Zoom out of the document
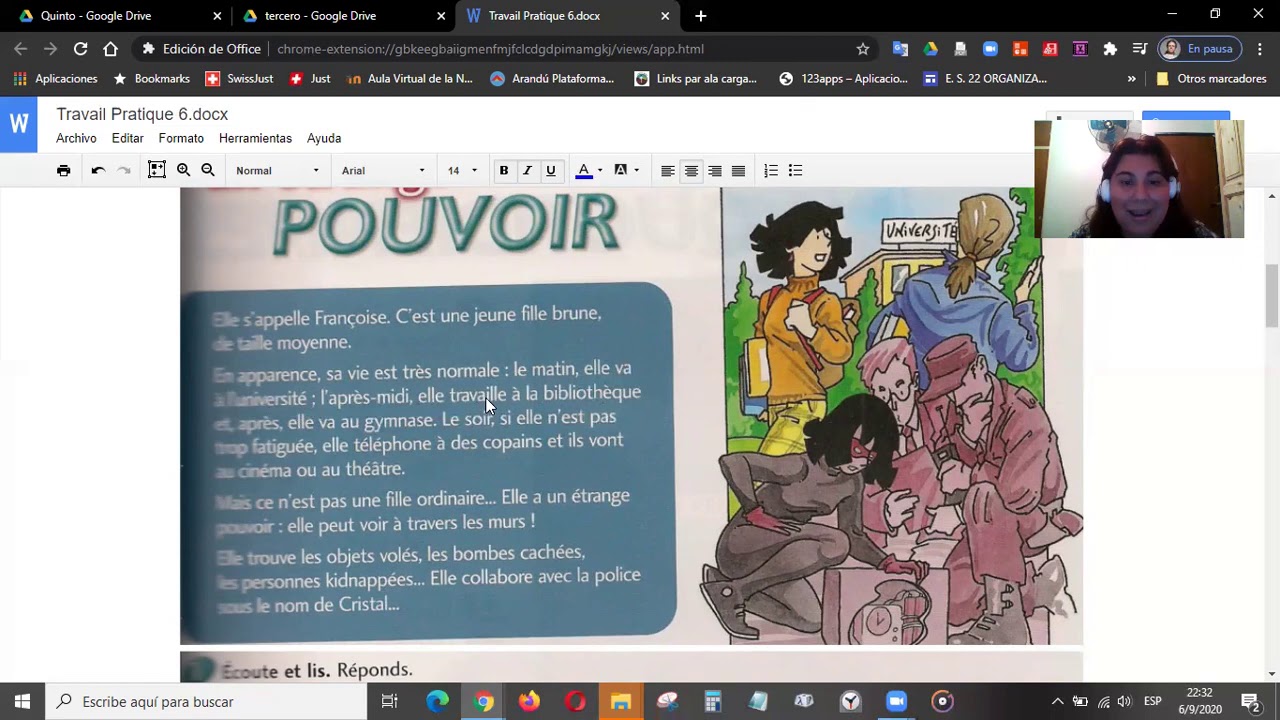The width and height of the screenshot is (1280, 720). pyautogui.click(x=208, y=170)
